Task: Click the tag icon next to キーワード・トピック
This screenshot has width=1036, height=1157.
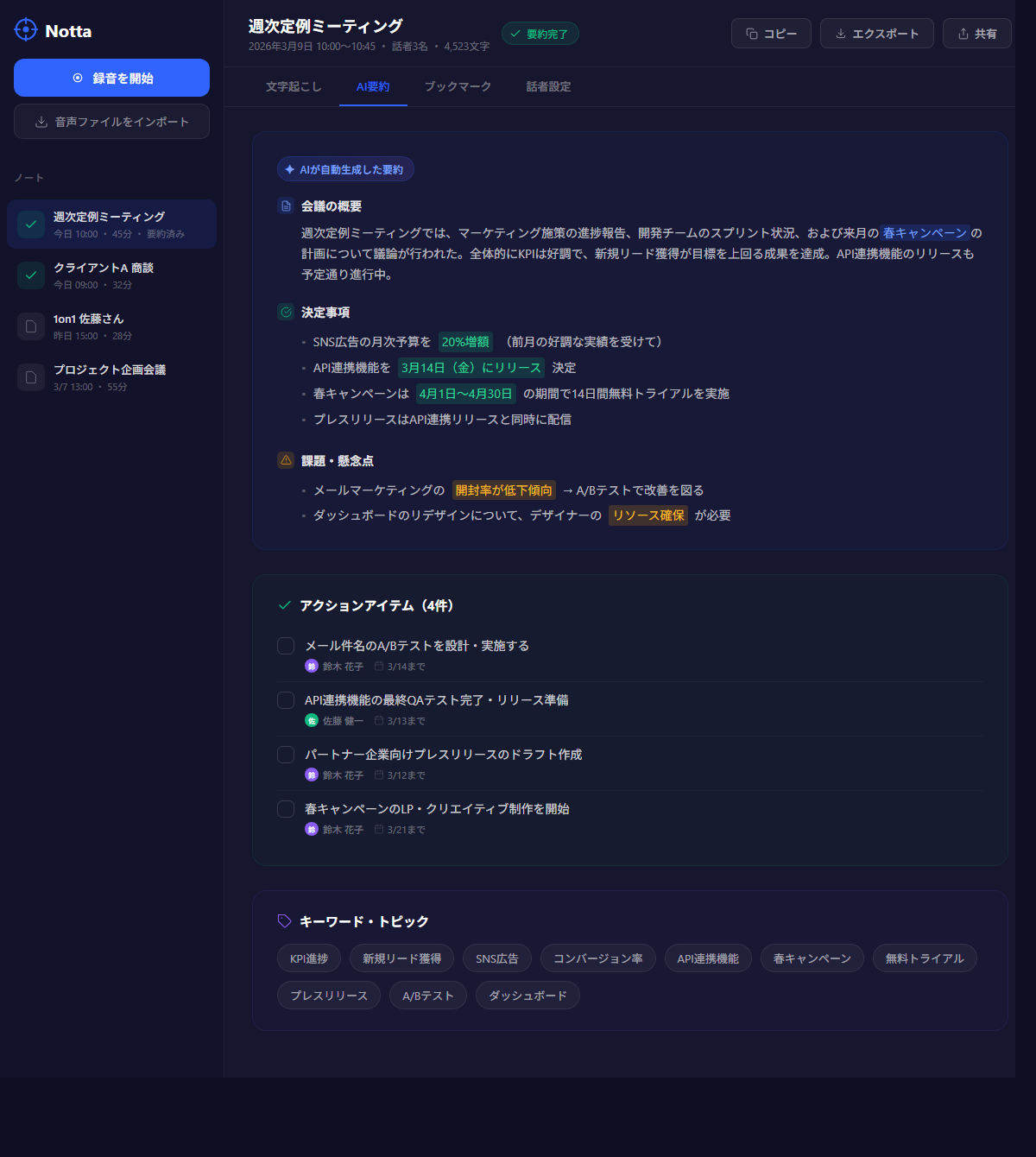Action: coord(284,921)
